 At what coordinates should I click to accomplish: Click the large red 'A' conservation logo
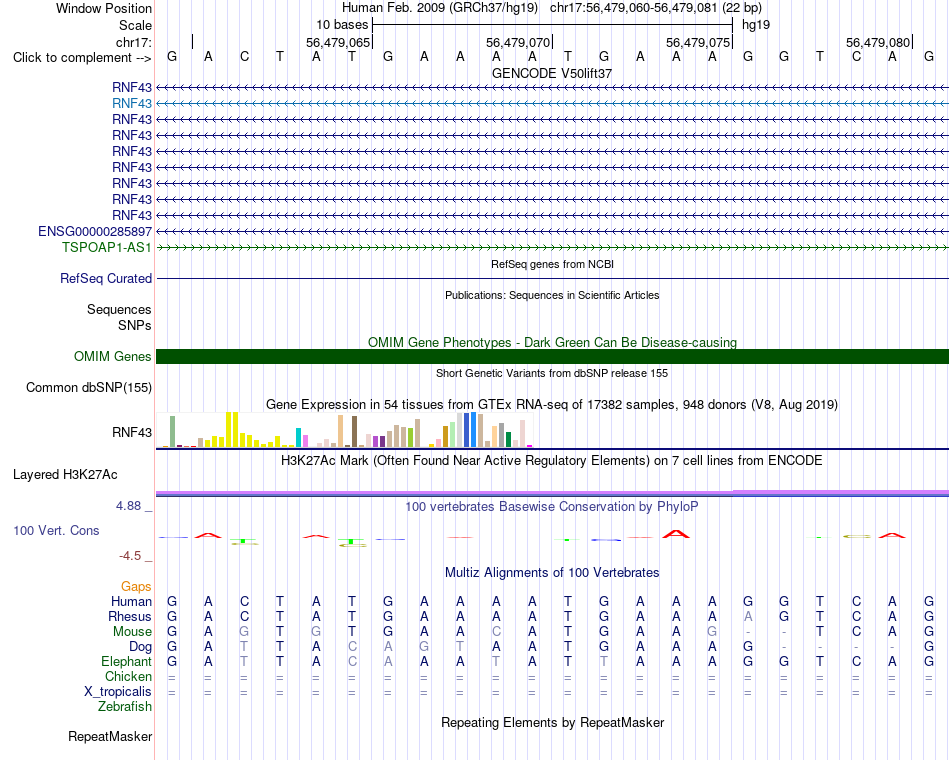click(676, 534)
